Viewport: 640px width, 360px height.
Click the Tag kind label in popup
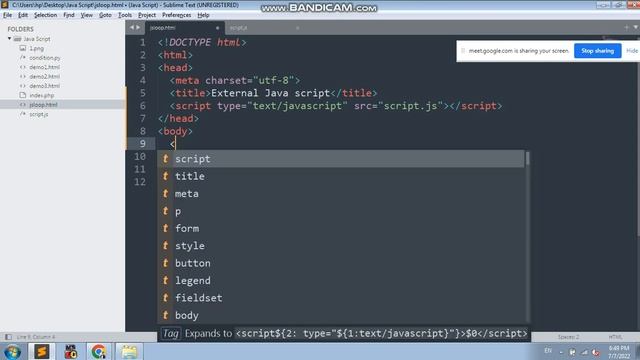(171, 333)
